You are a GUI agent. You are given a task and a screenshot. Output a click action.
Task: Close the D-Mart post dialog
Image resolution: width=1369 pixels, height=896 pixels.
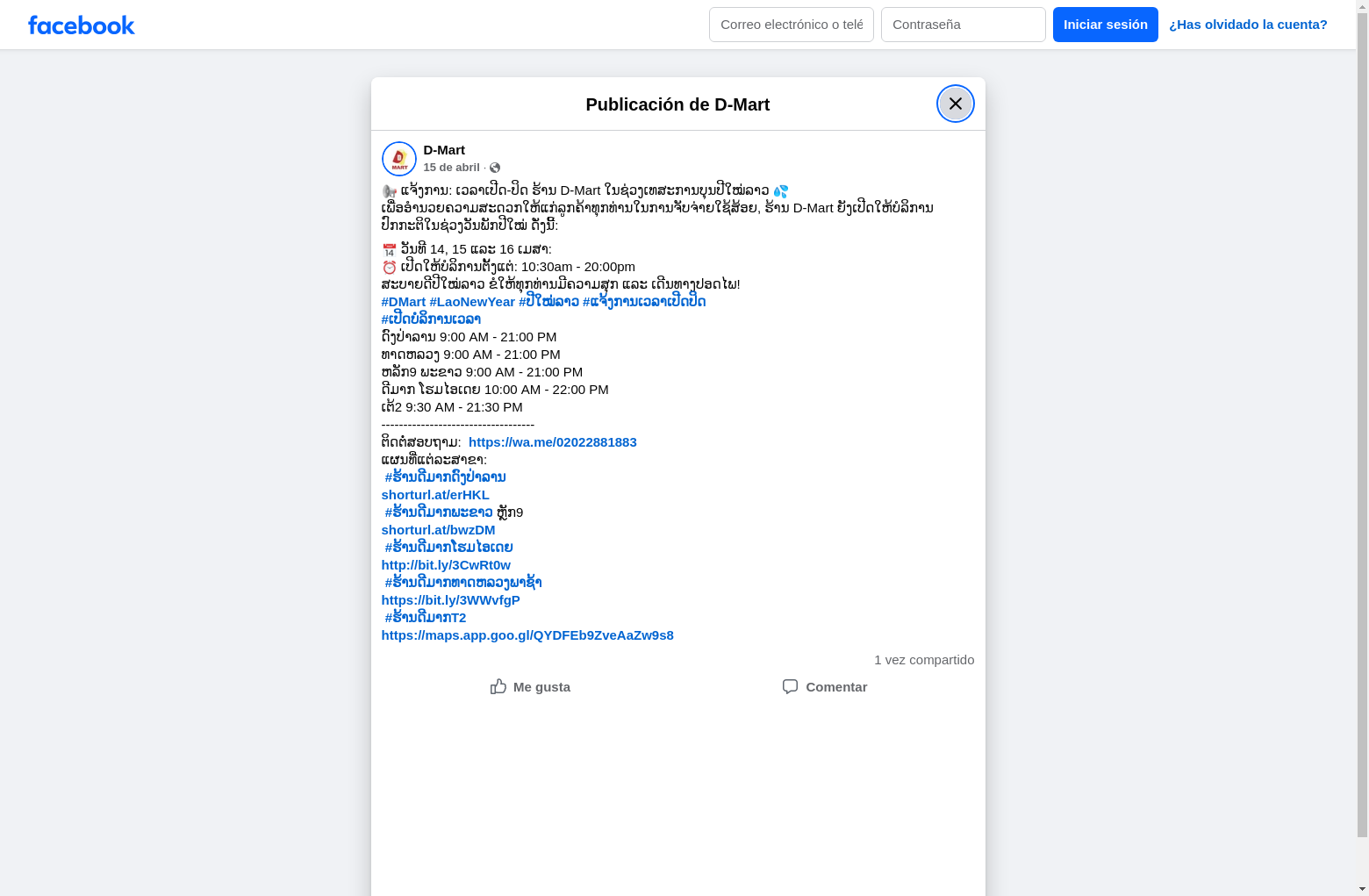click(x=956, y=104)
